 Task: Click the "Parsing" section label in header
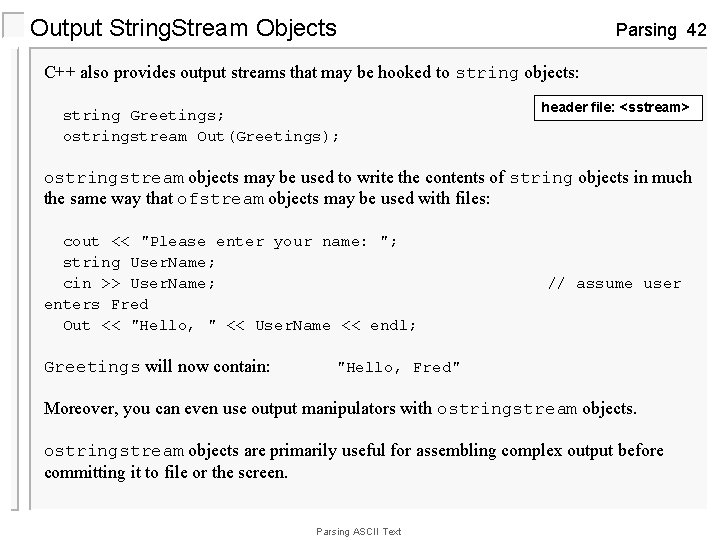646,29
